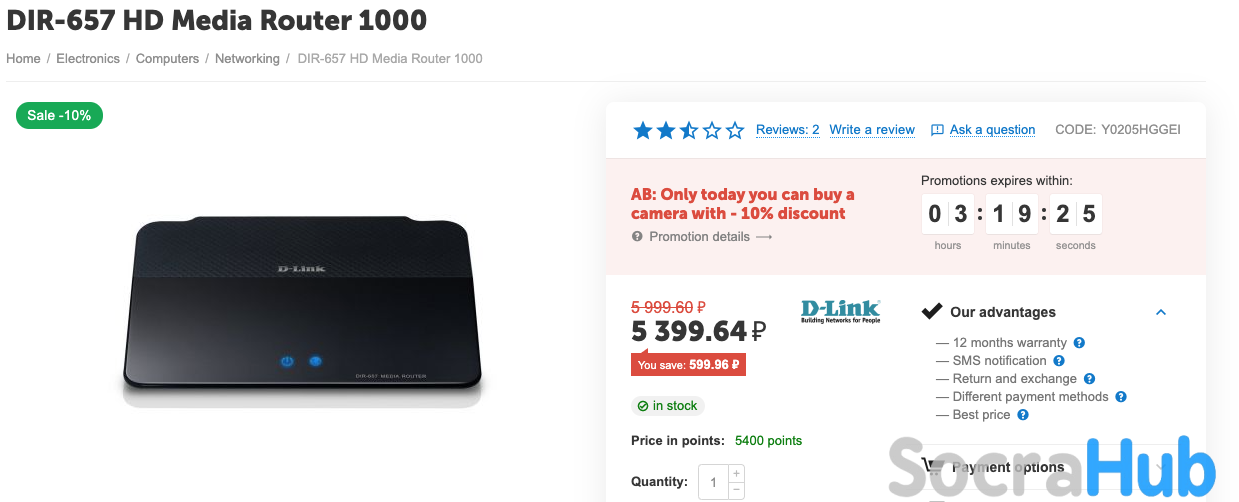This screenshot has width=1239, height=502.
Task: Increase quantity with the plus stepper
Action: [x=736, y=473]
